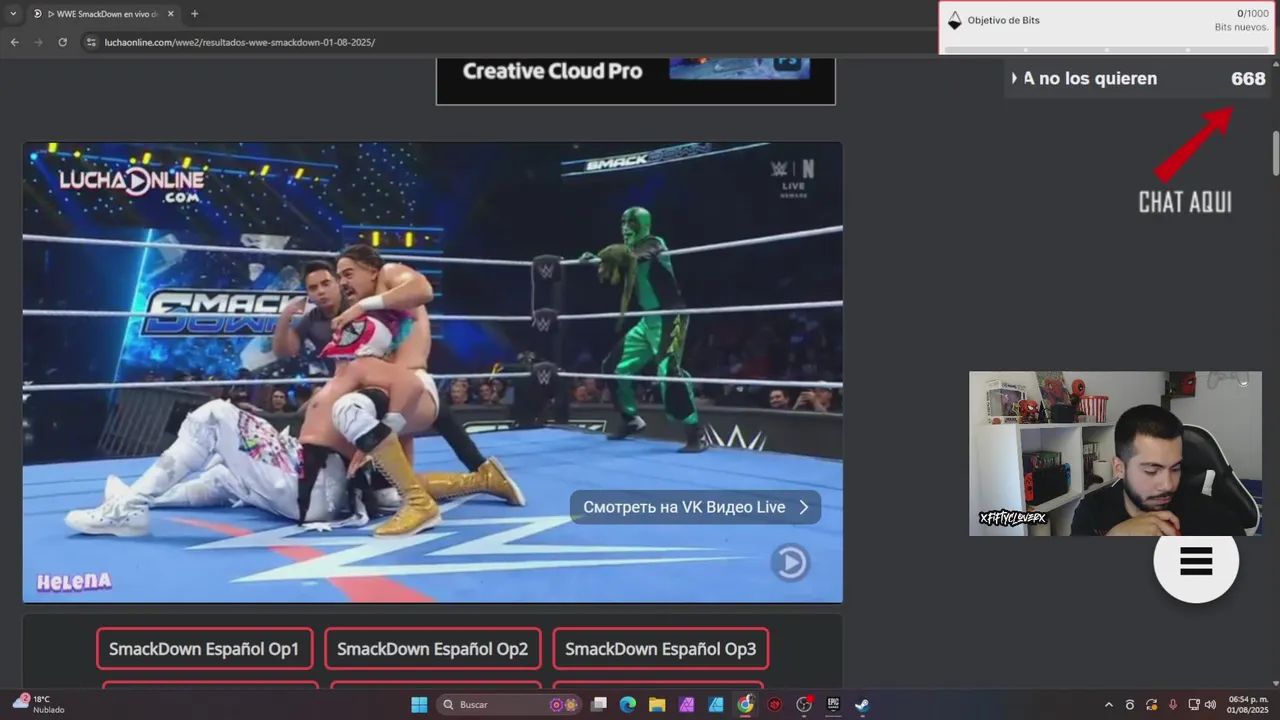Choose SmackDown Español Op1 stream
Screen dimensions: 1280x720
204,649
